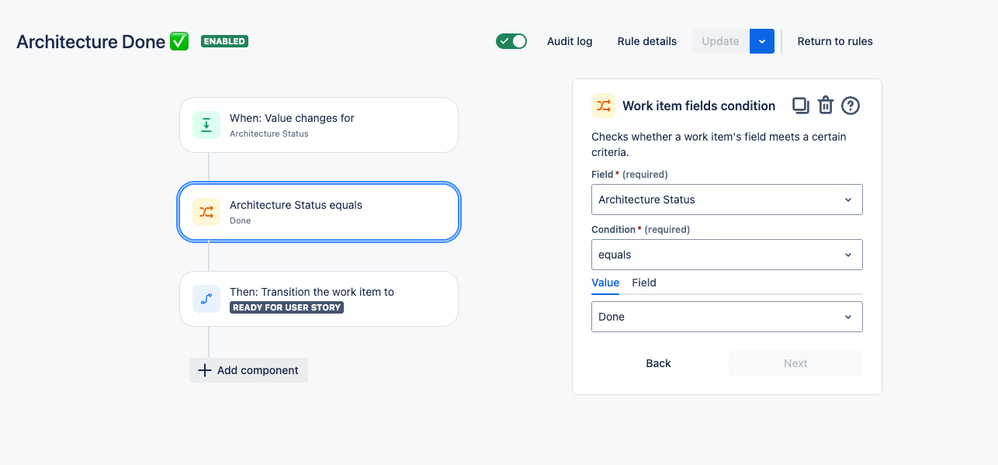Open help via the question mark icon
The height and width of the screenshot is (465, 998).
(x=851, y=106)
